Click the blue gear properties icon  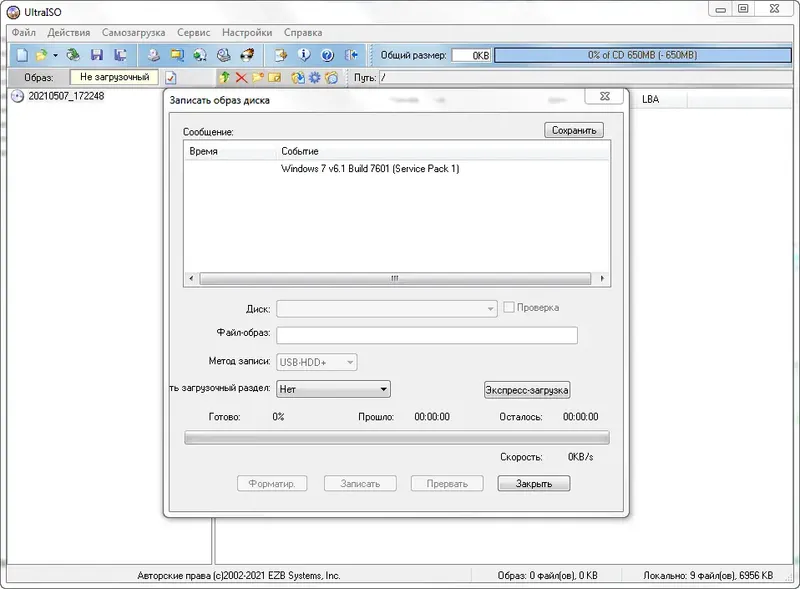pos(315,78)
